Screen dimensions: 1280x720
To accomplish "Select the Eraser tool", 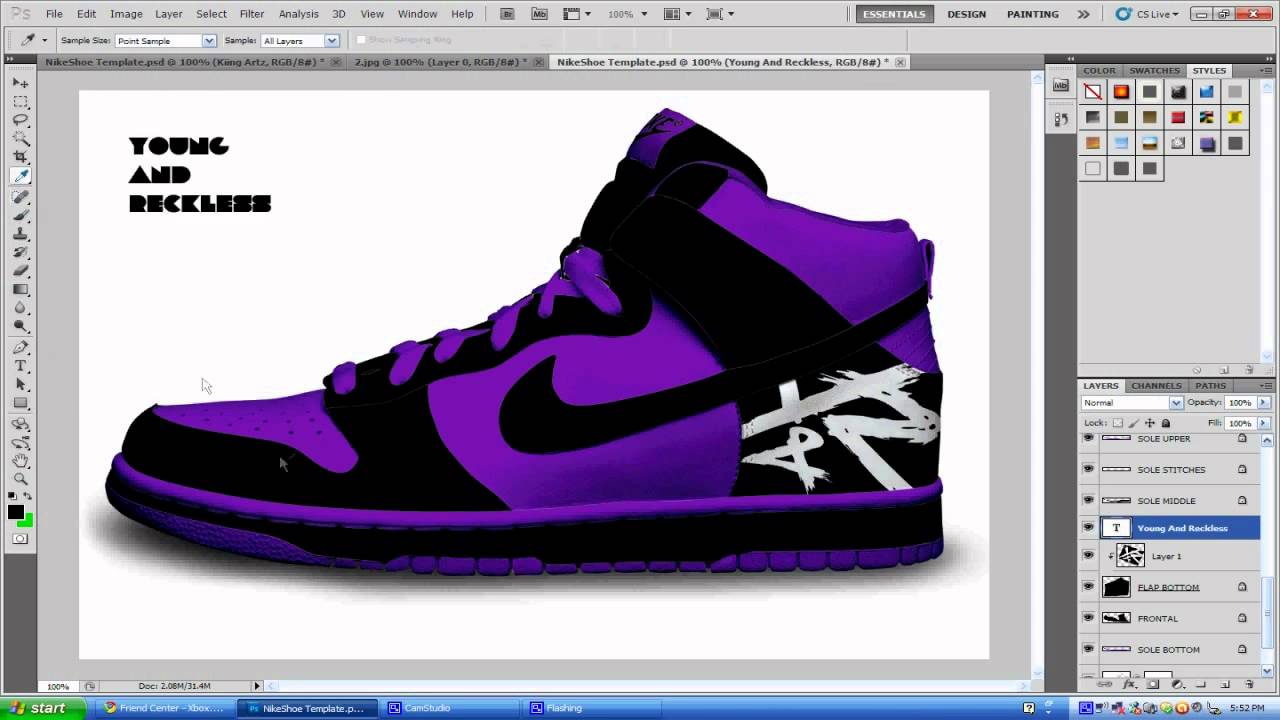I will [x=20, y=270].
